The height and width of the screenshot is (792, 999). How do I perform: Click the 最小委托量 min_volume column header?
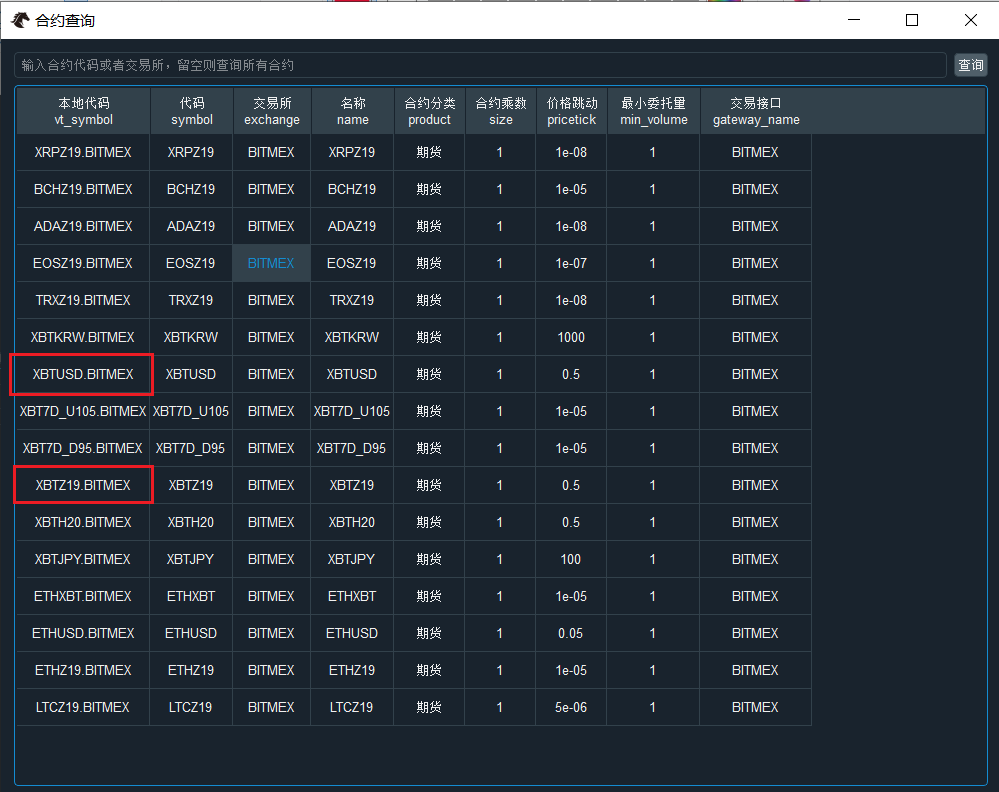654,112
